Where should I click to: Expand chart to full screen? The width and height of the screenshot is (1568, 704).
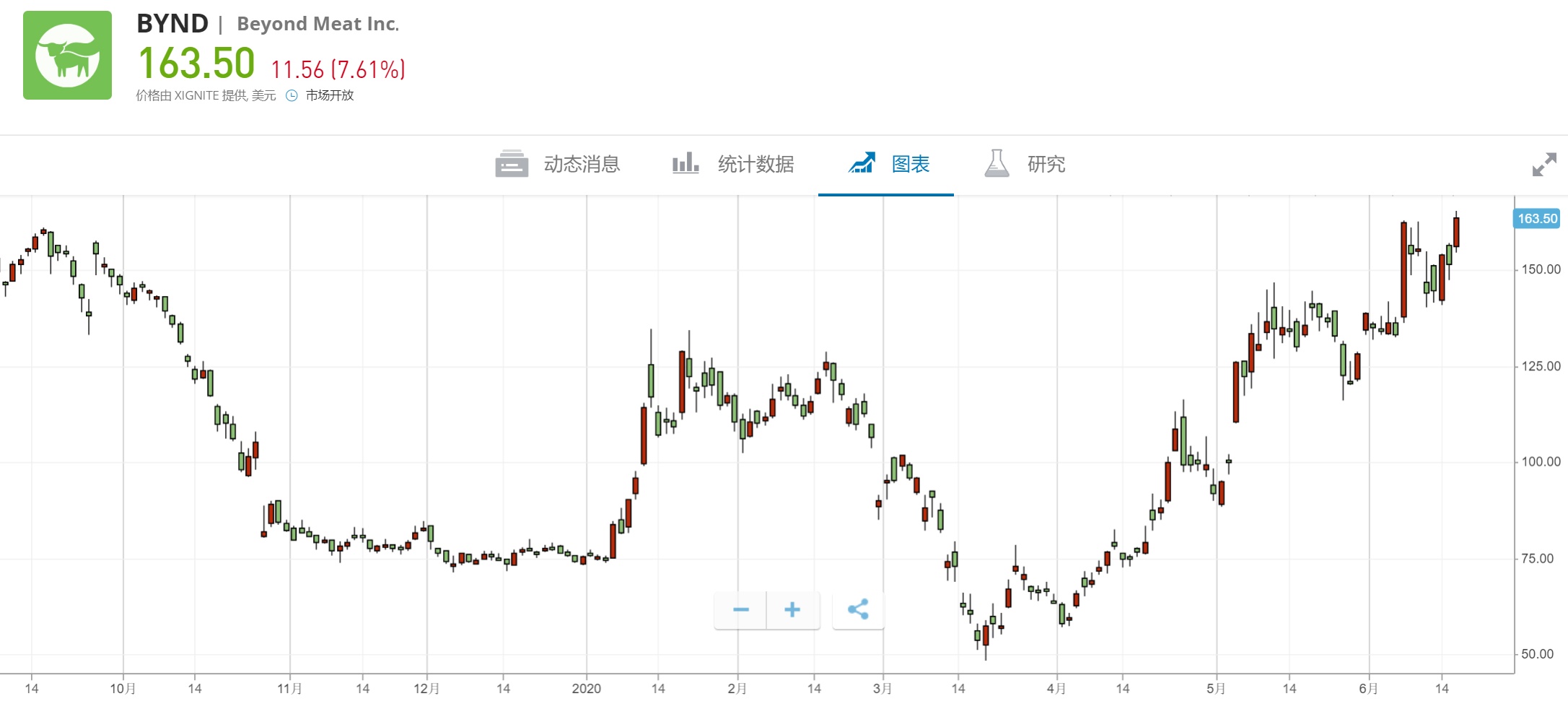pyautogui.click(x=1543, y=165)
